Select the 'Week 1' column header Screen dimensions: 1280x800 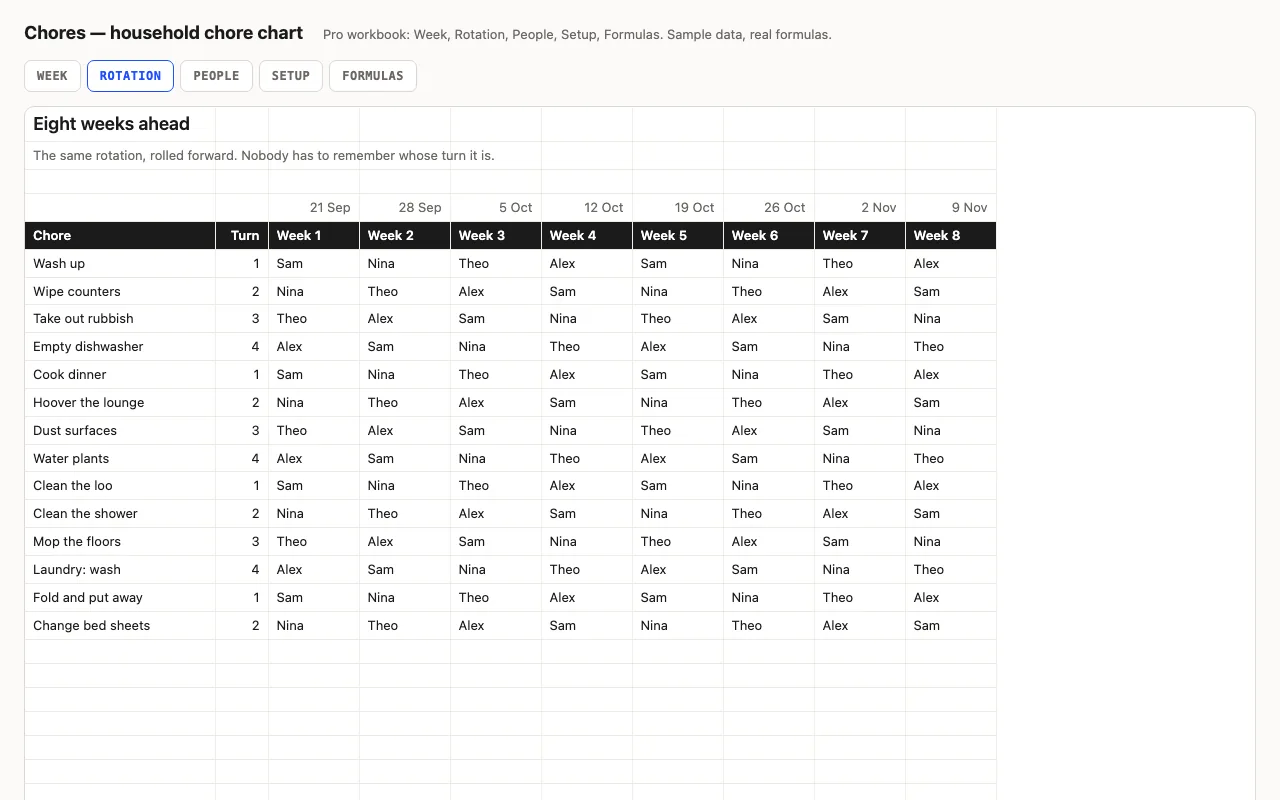(x=314, y=236)
